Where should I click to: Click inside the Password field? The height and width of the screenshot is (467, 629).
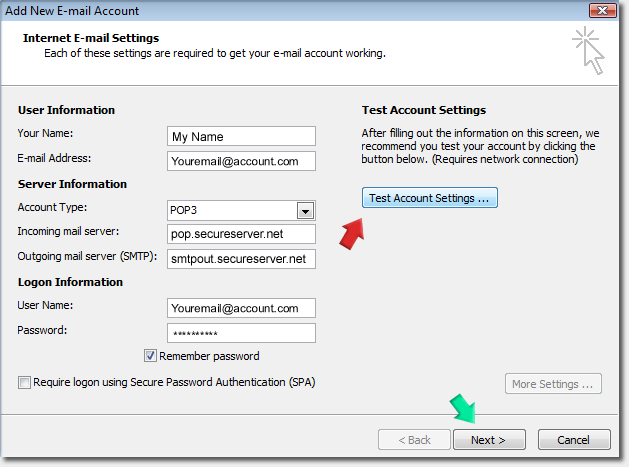(241, 333)
